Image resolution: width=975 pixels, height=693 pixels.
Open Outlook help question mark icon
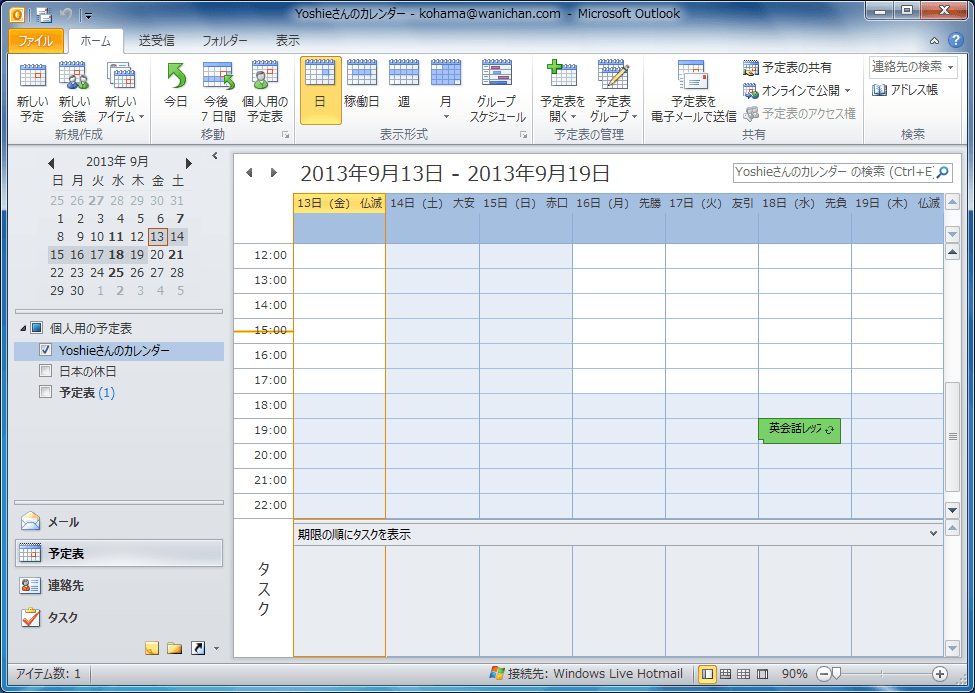pyautogui.click(x=956, y=40)
